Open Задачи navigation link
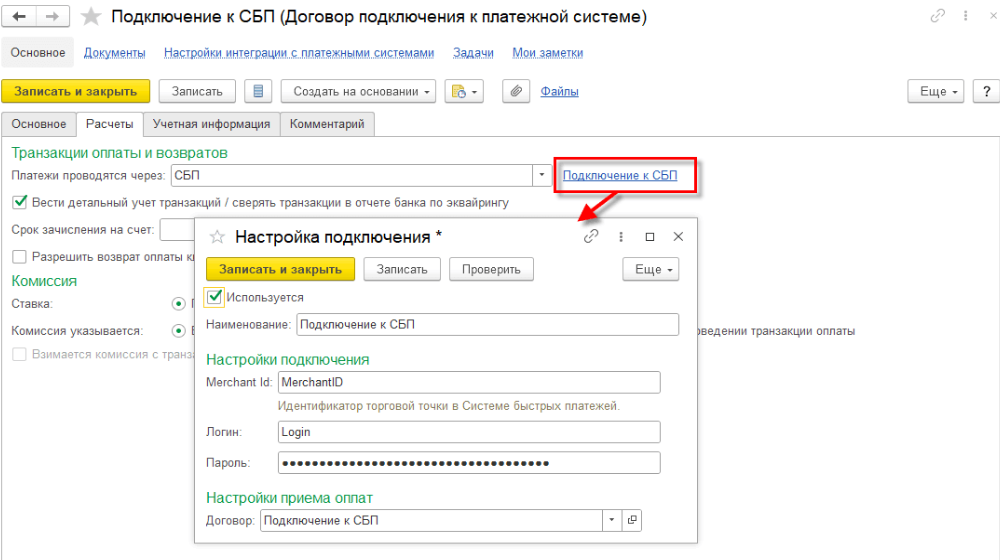Image resolution: width=1000 pixels, height=560 pixels. click(473, 53)
